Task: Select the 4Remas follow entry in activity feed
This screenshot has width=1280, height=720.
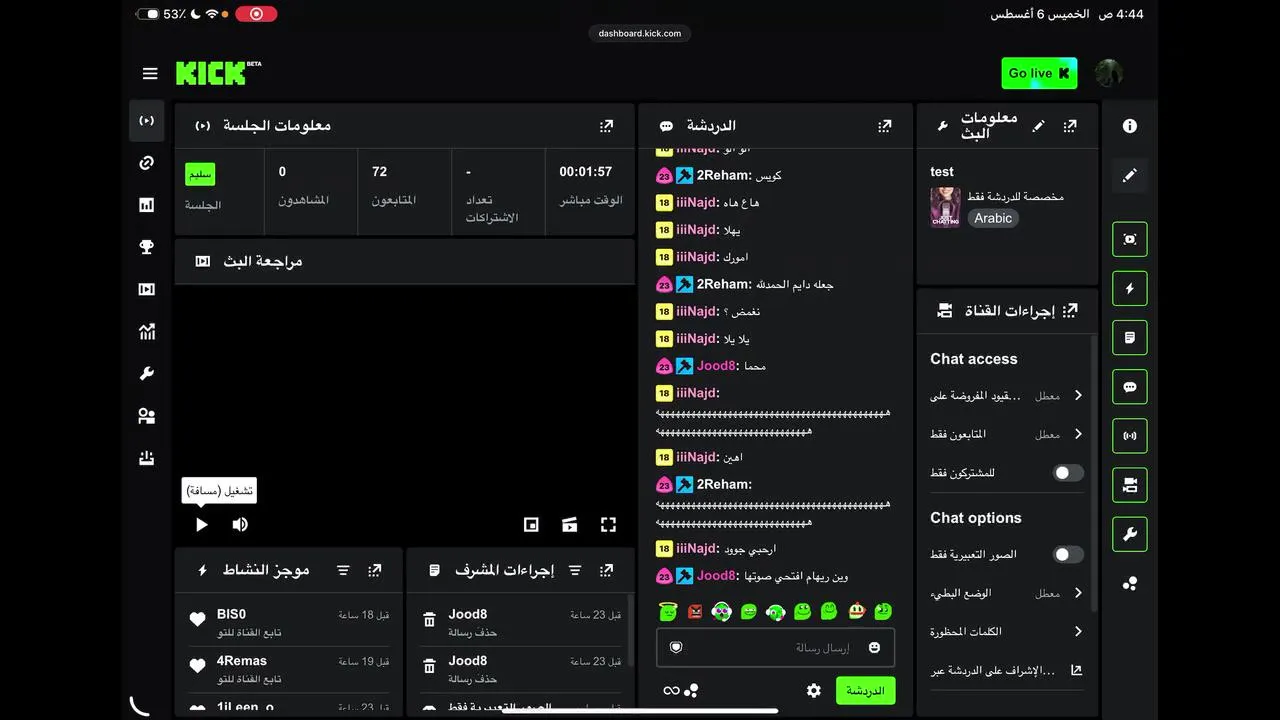Action: click(x=289, y=670)
